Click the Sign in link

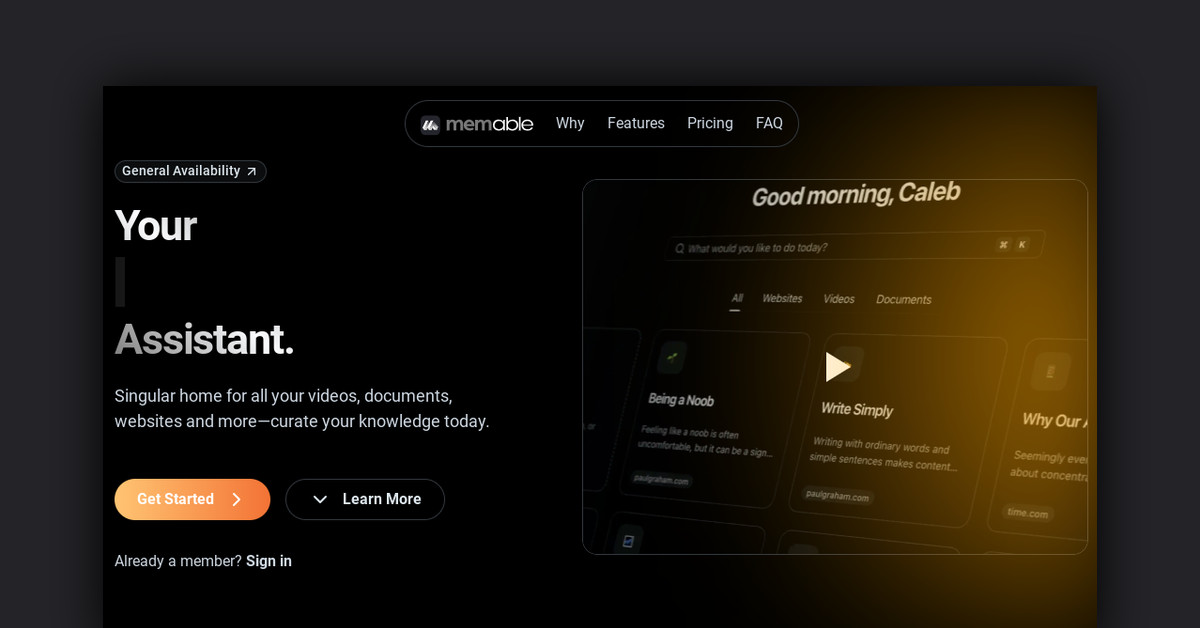[x=269, y=561]
